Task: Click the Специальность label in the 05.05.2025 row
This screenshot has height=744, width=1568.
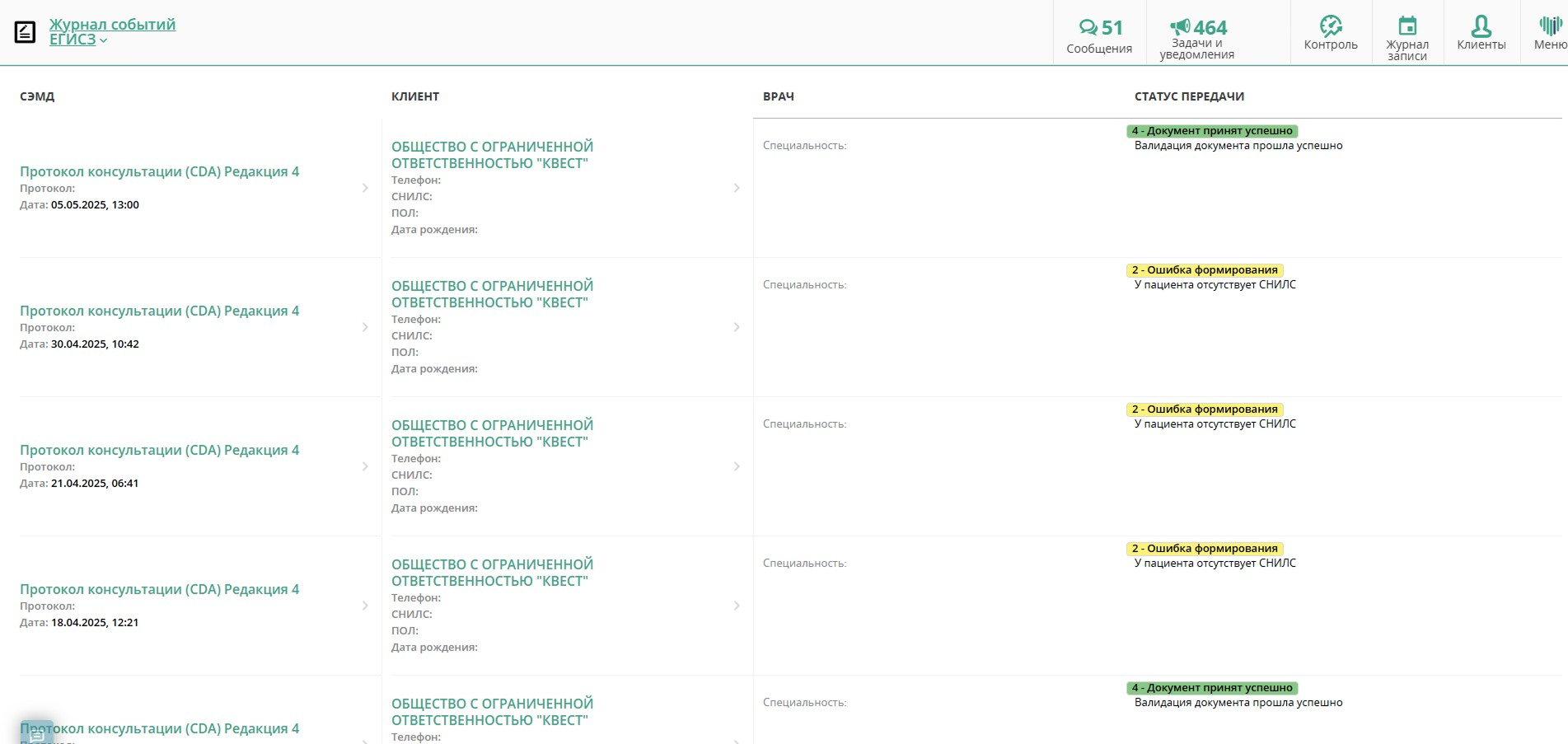Action: 805,146
